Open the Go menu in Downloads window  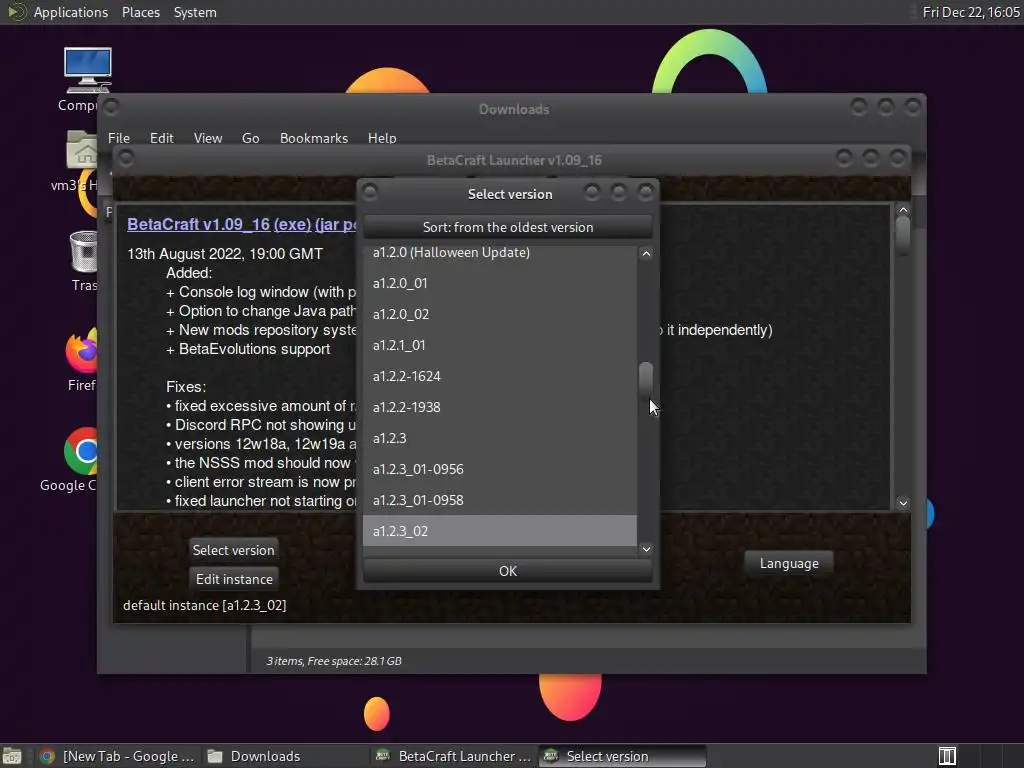tap(251, 138)
